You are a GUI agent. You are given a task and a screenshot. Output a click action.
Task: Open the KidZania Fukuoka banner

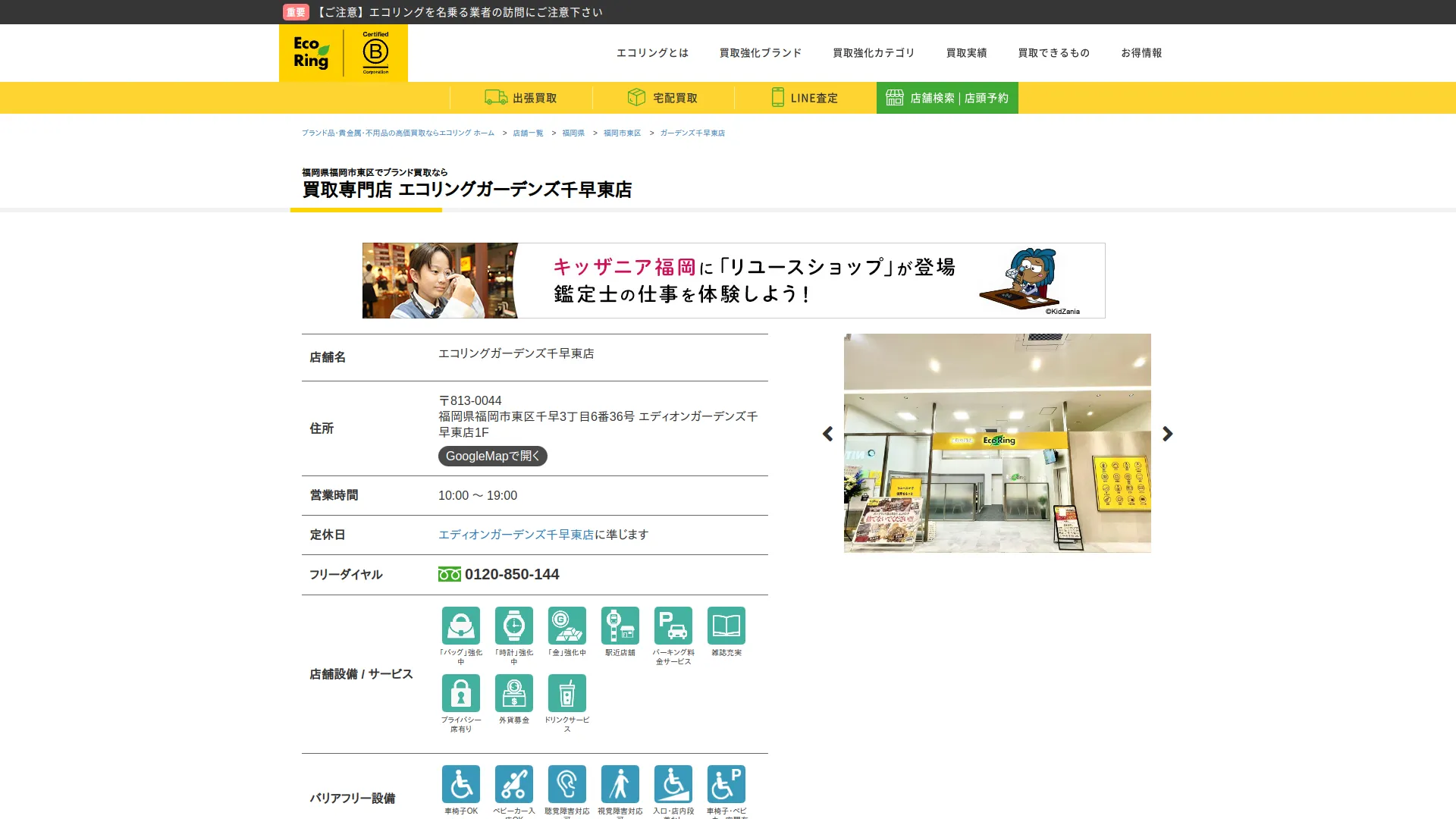[733, 281]
